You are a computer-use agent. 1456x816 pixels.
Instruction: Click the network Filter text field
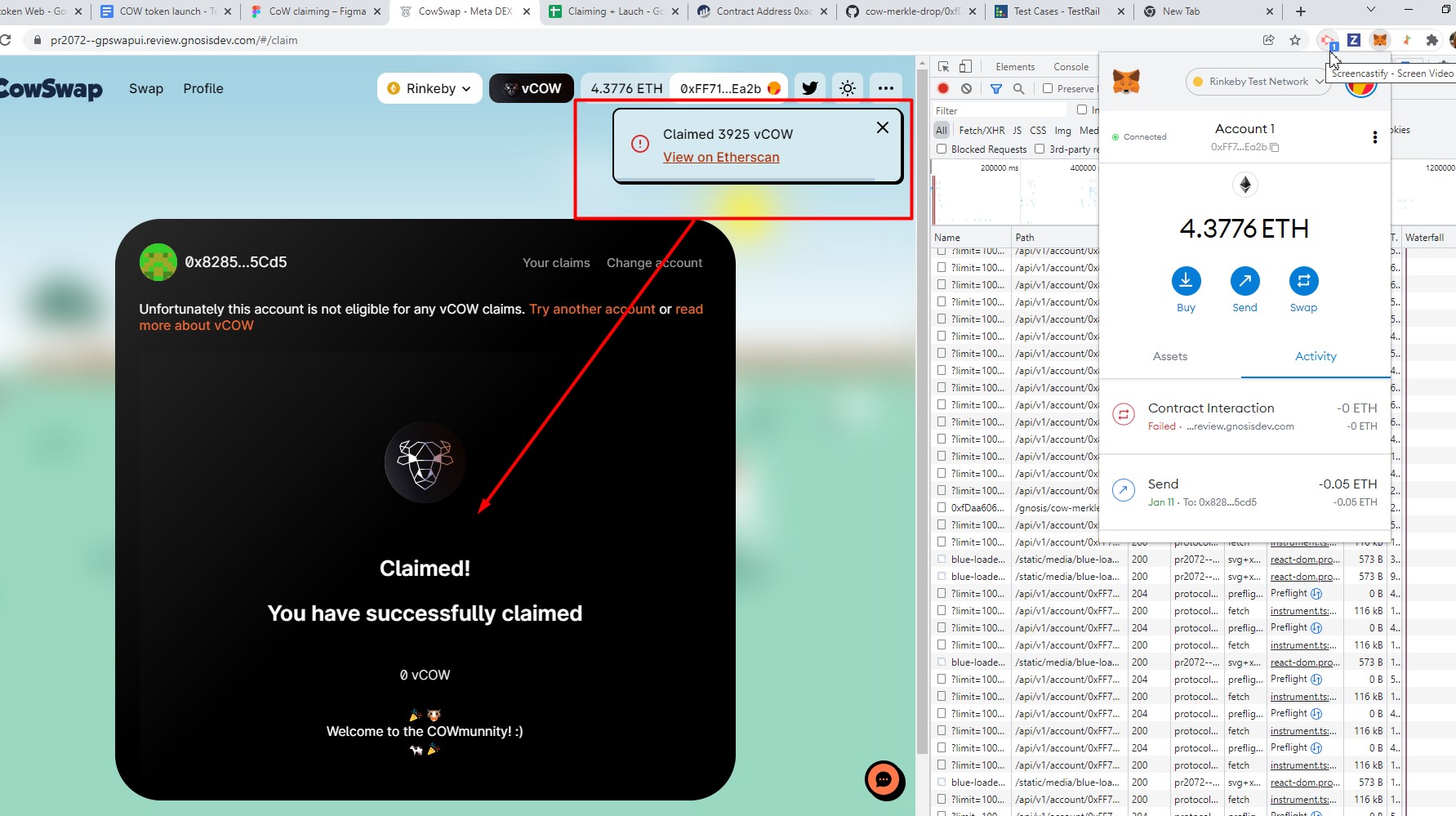click(x=1000, y=110)
